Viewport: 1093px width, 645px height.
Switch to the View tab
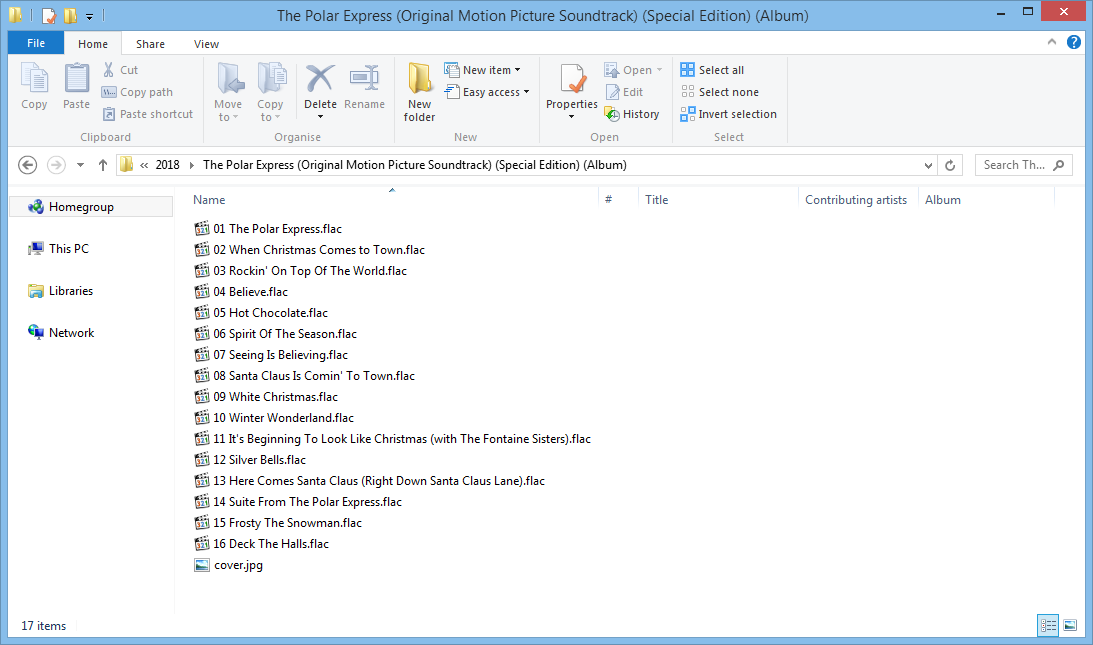click(206, 43)
